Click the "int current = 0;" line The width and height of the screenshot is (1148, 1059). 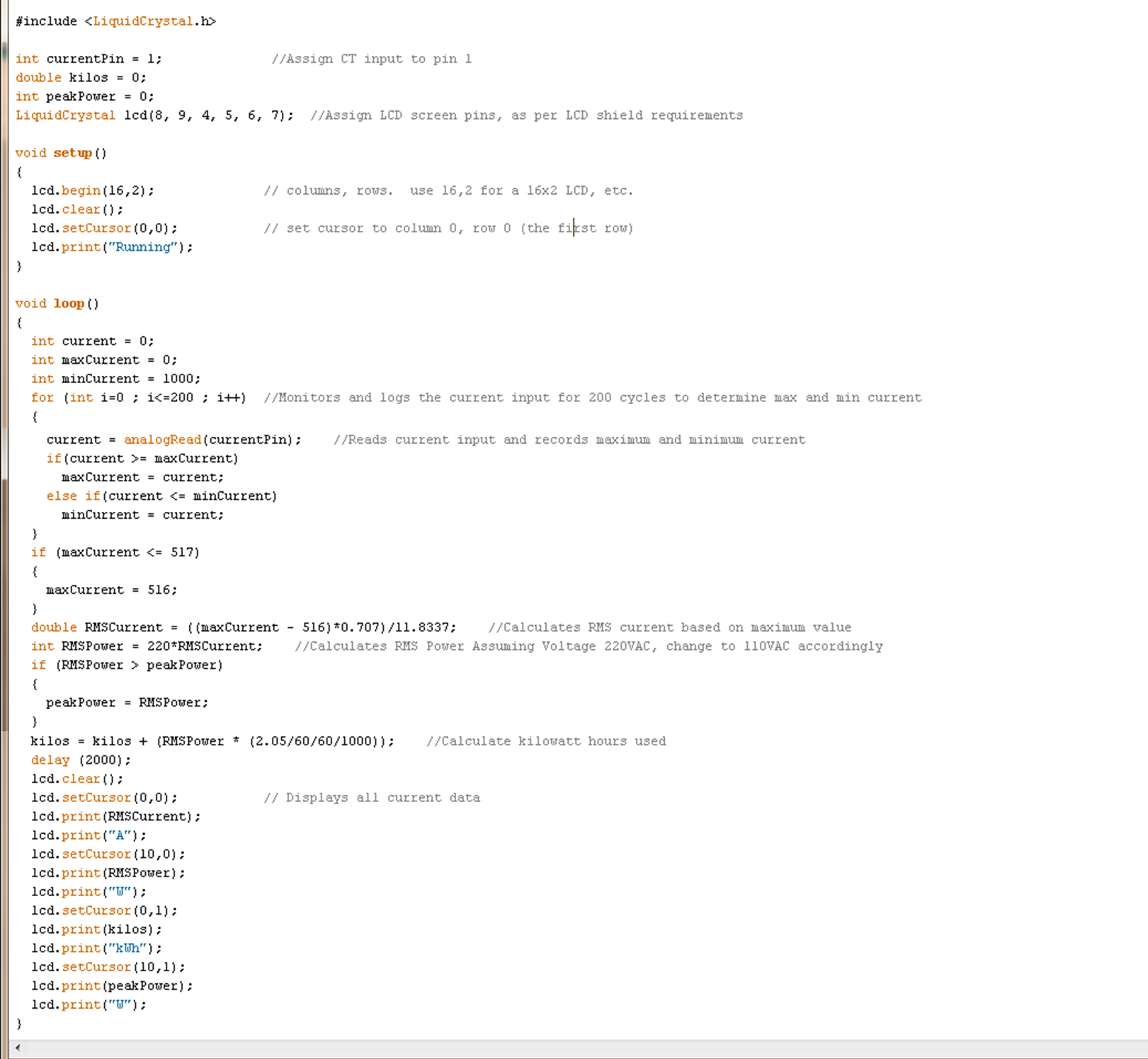[92, 341]
